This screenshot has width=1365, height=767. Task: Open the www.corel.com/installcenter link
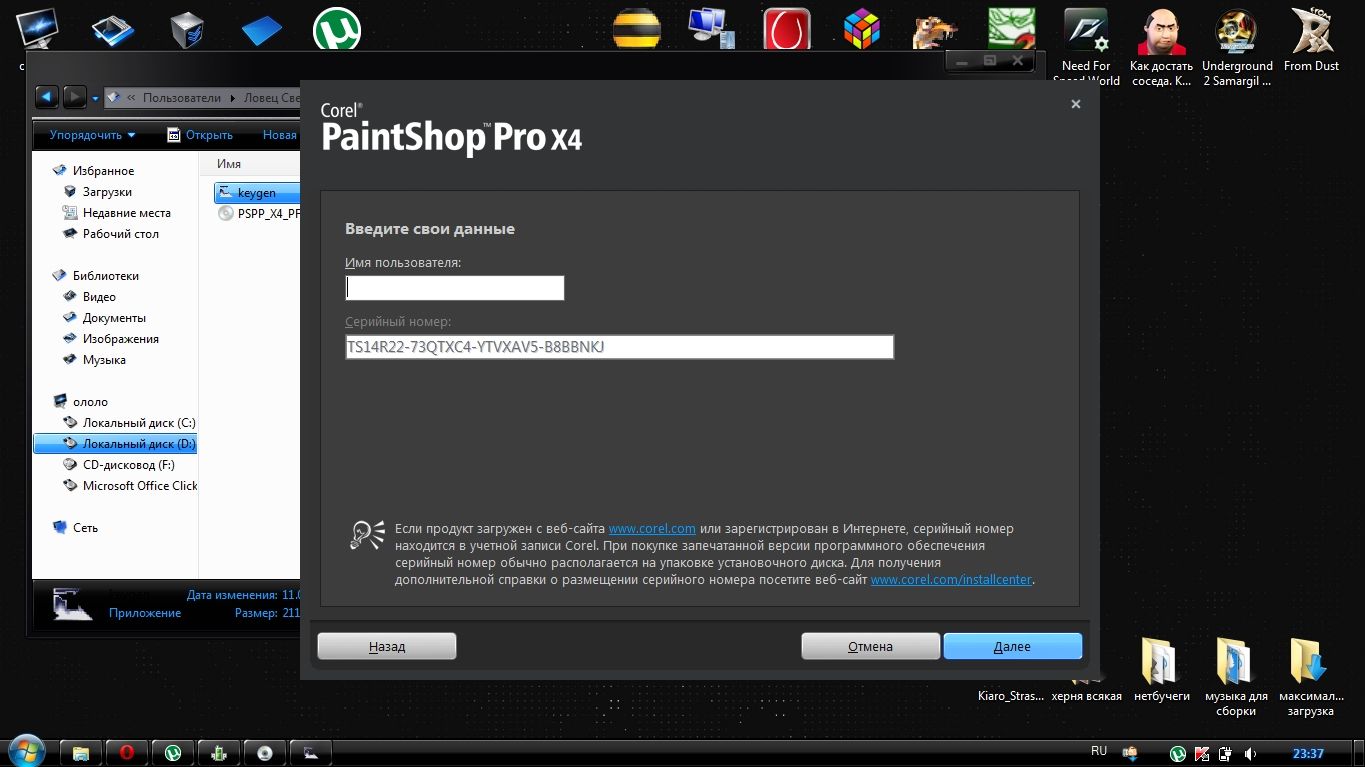click(x=951, y=579)
